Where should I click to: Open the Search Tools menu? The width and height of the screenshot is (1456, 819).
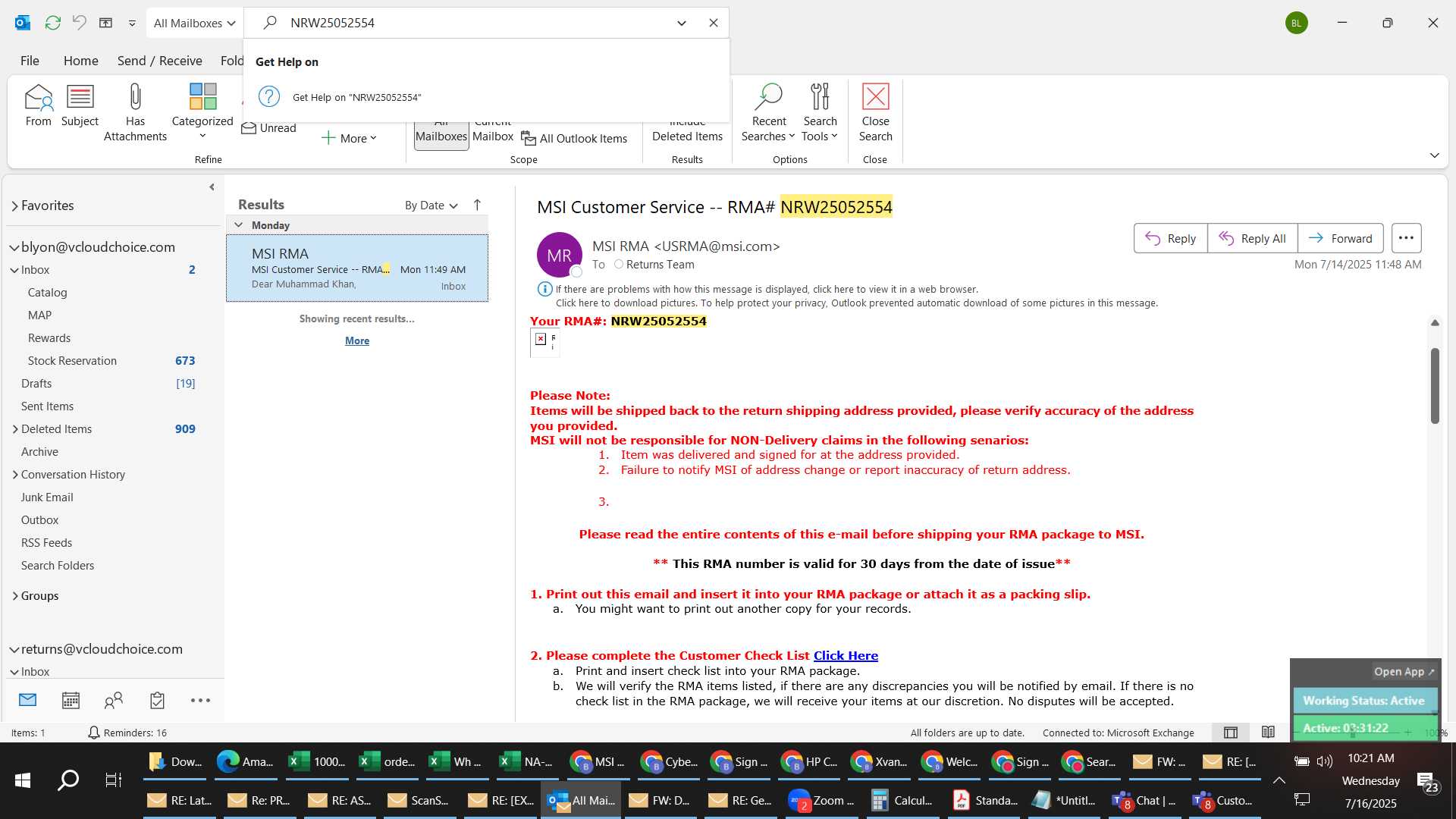(820, 112)
